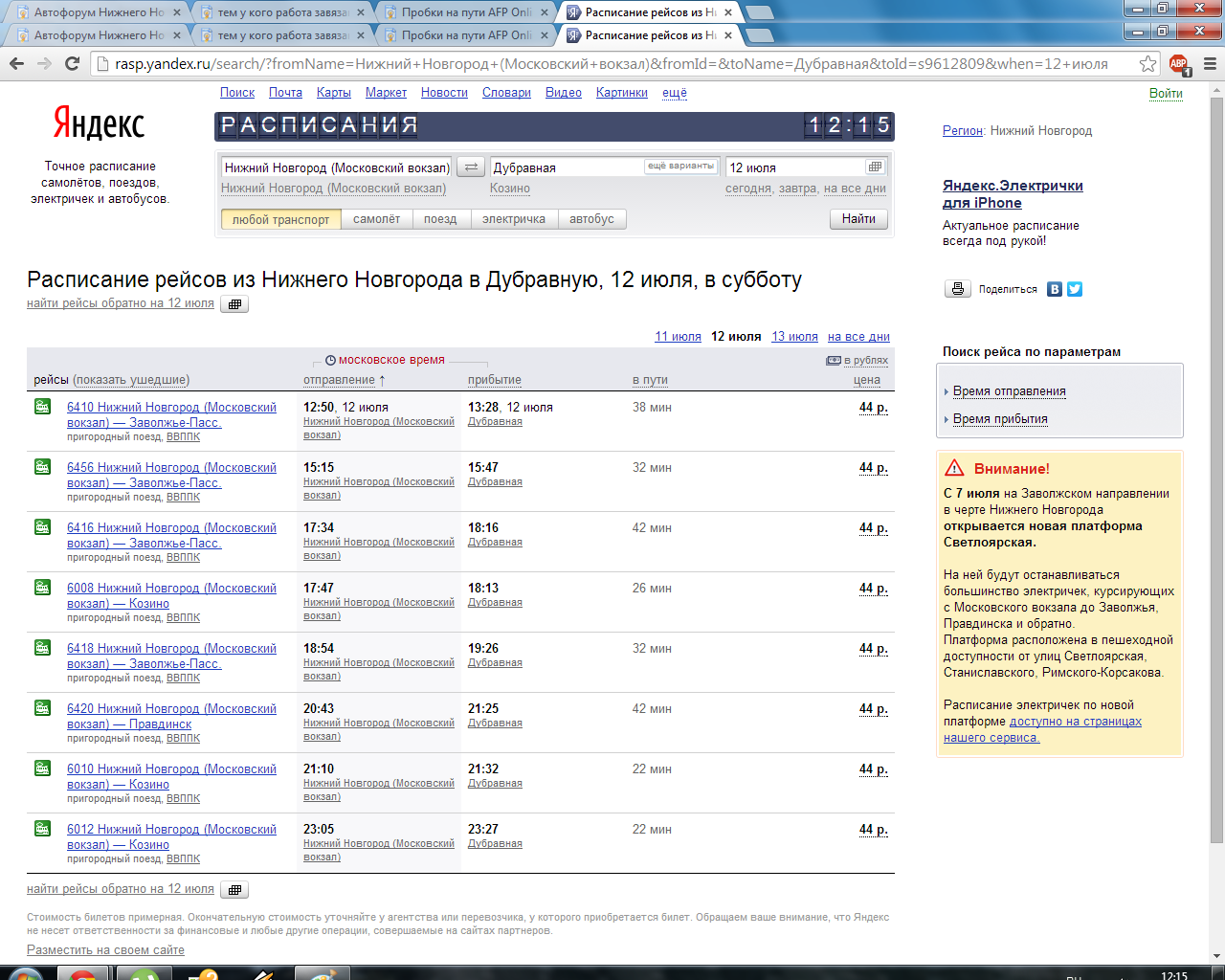Open calendar icon in the date field
This screenshot has height=980, width=1225.
875,167
